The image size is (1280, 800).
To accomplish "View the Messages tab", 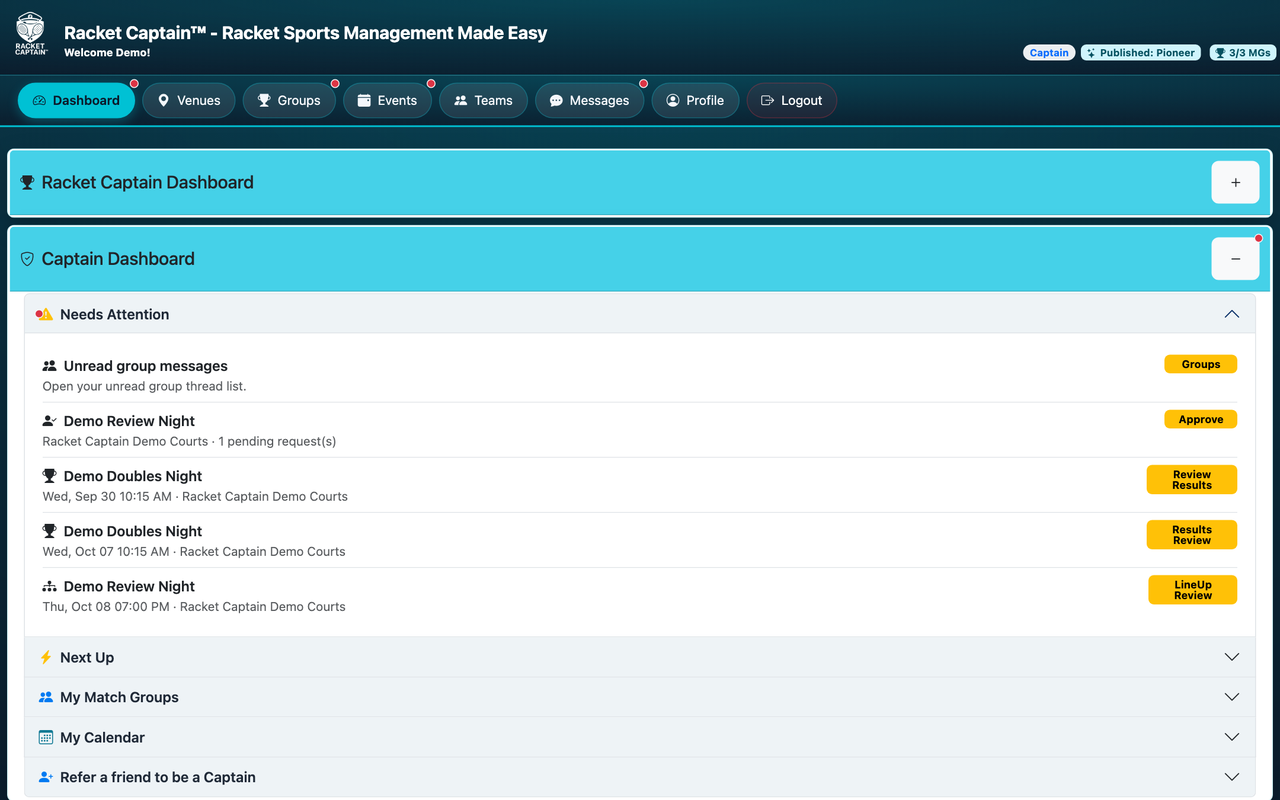I will click(589, 100).
